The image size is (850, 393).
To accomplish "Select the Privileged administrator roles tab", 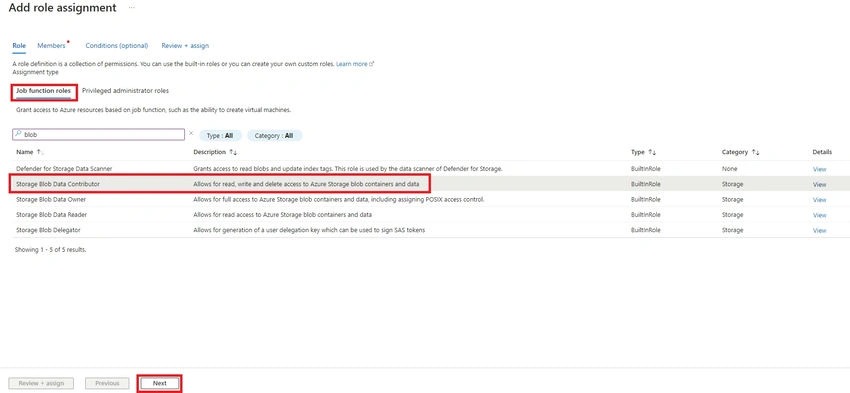I will tap(125, 91).
